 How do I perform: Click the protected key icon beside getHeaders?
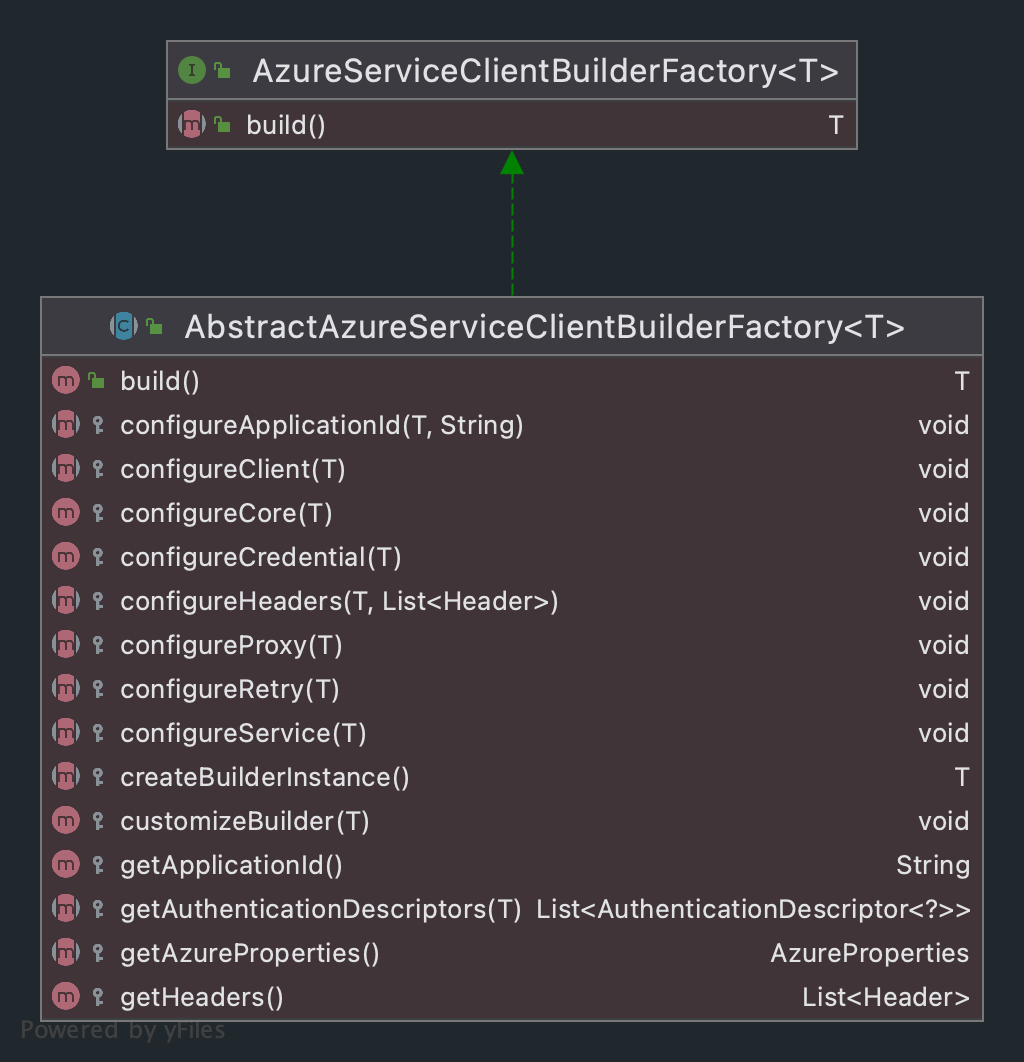98,998
